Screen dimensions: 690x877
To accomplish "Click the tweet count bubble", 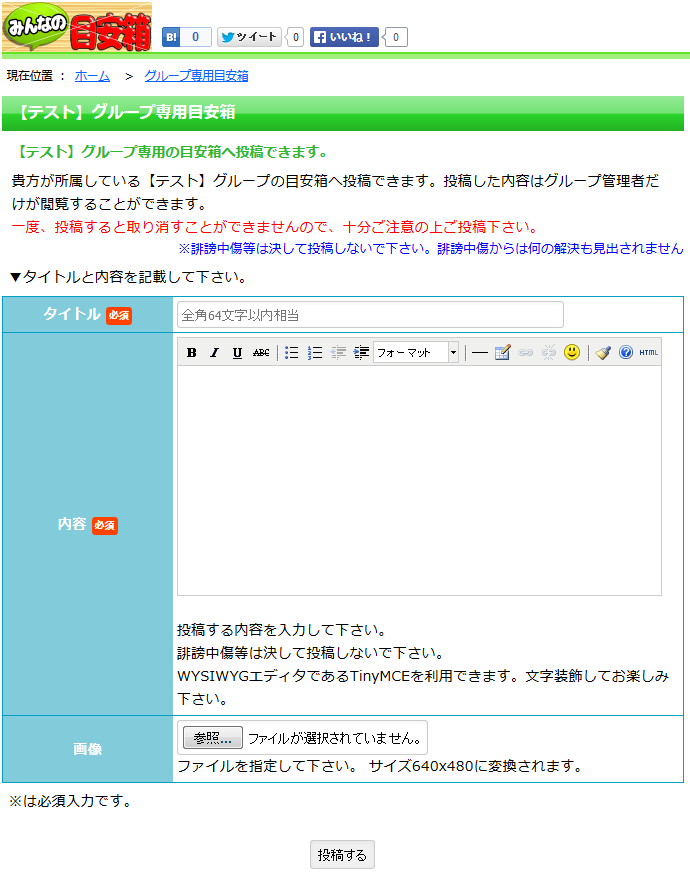I will (x=295, y=37).
